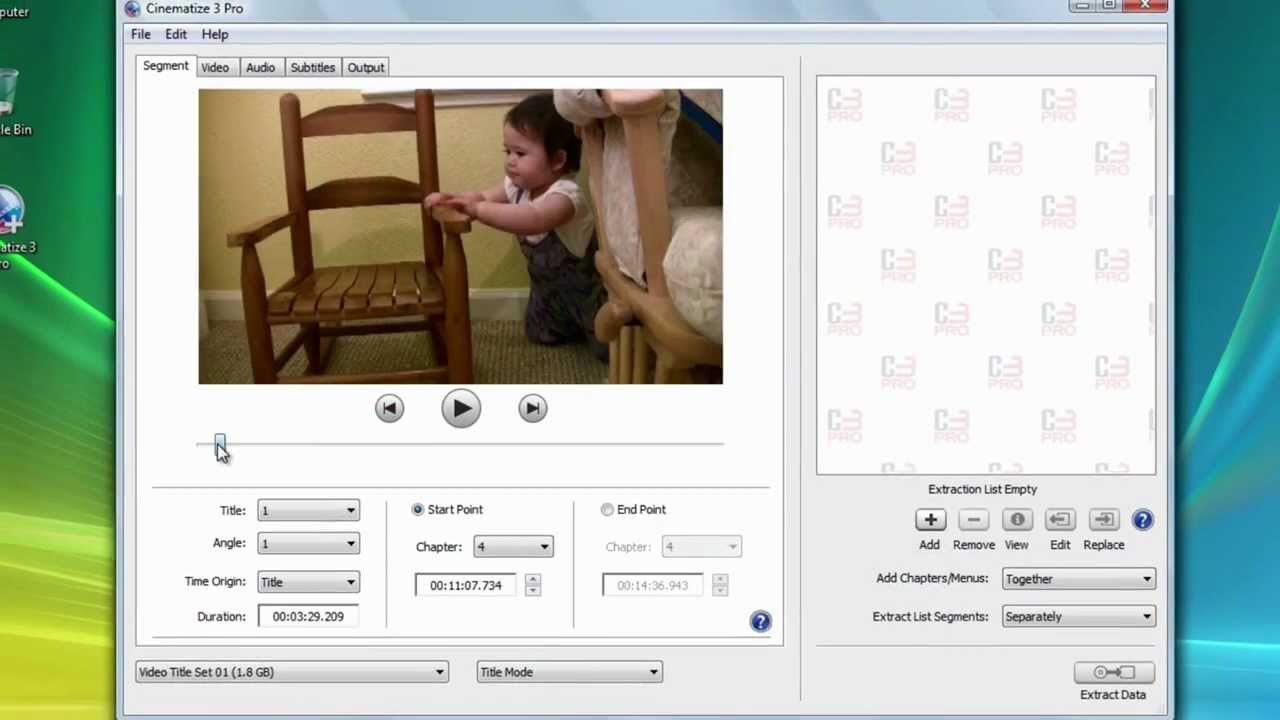Click the skip to next chapter button
Image resolution: width=1280 pixels, height=720 pixels.
532,408
